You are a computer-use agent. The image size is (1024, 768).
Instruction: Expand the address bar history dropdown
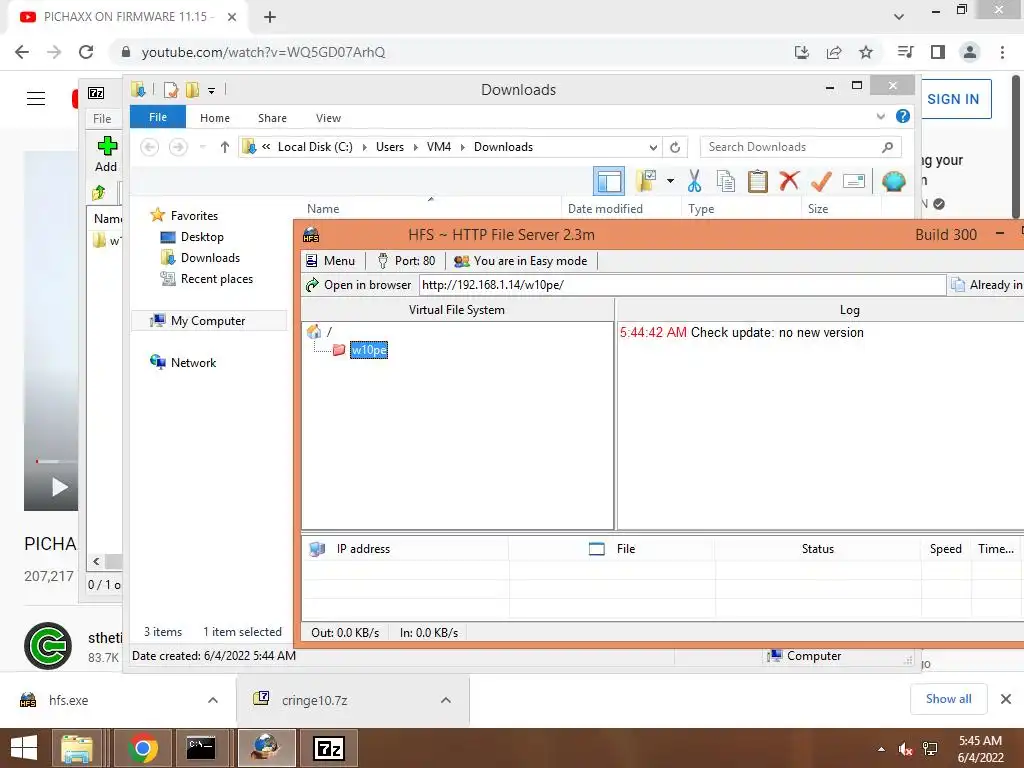coord(653,147)
